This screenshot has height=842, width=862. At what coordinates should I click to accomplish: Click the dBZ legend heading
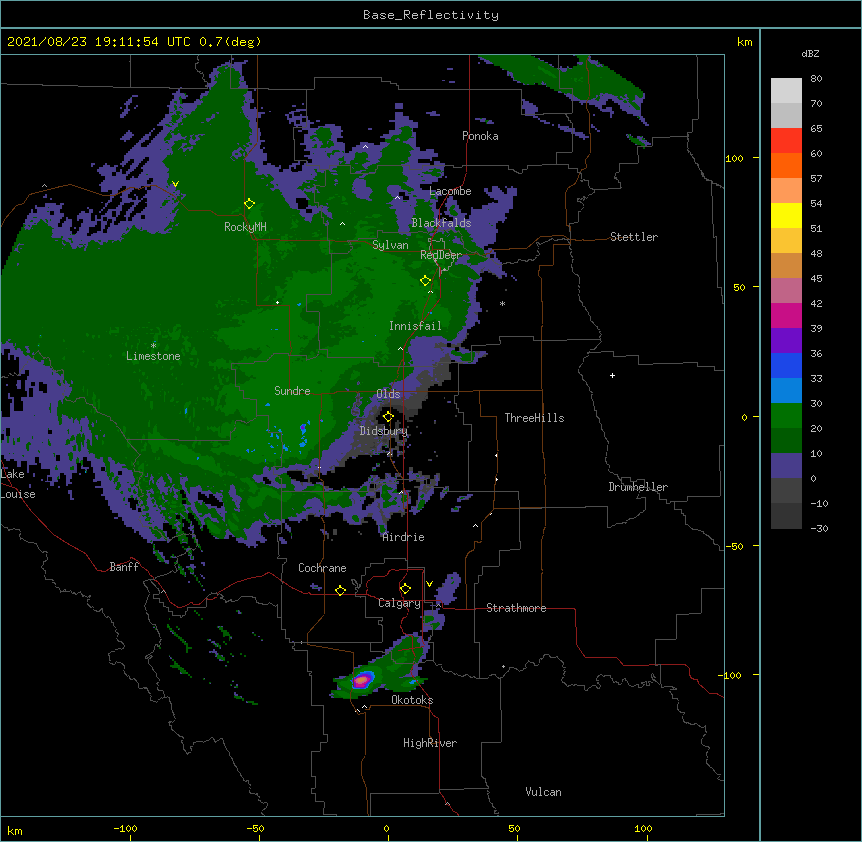[810, 53]
